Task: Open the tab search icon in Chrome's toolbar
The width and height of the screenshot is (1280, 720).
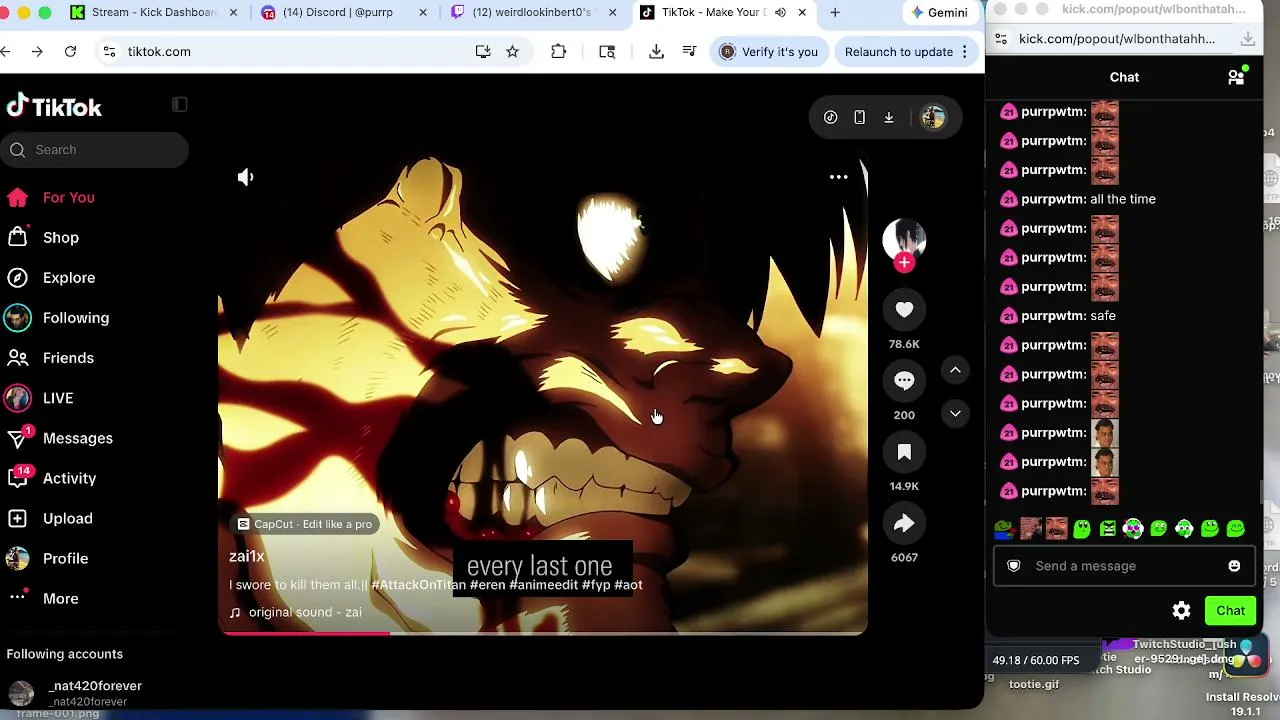Action: [x=607, y=52]
